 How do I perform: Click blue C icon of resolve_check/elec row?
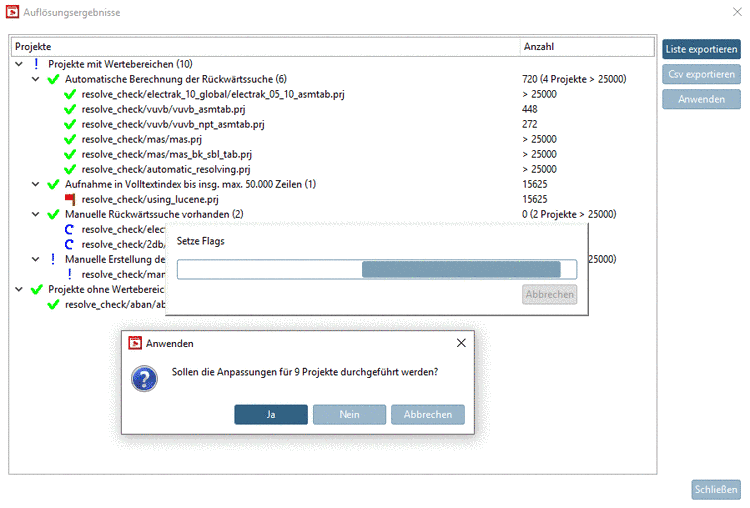coord(69,230)
